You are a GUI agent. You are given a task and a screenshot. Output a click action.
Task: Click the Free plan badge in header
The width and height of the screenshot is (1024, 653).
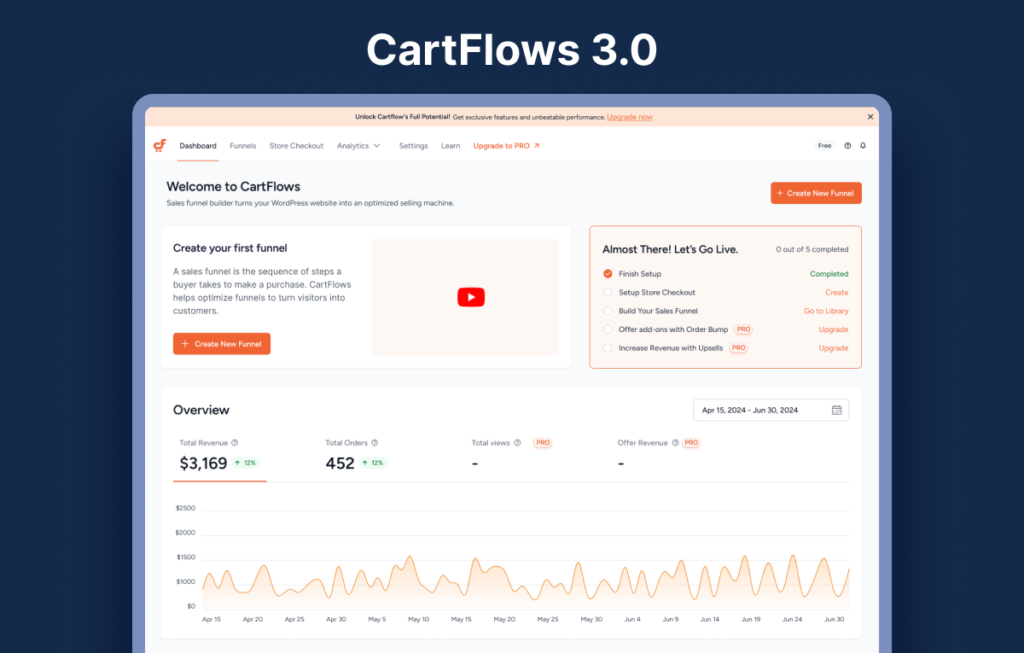pos(825,146)
